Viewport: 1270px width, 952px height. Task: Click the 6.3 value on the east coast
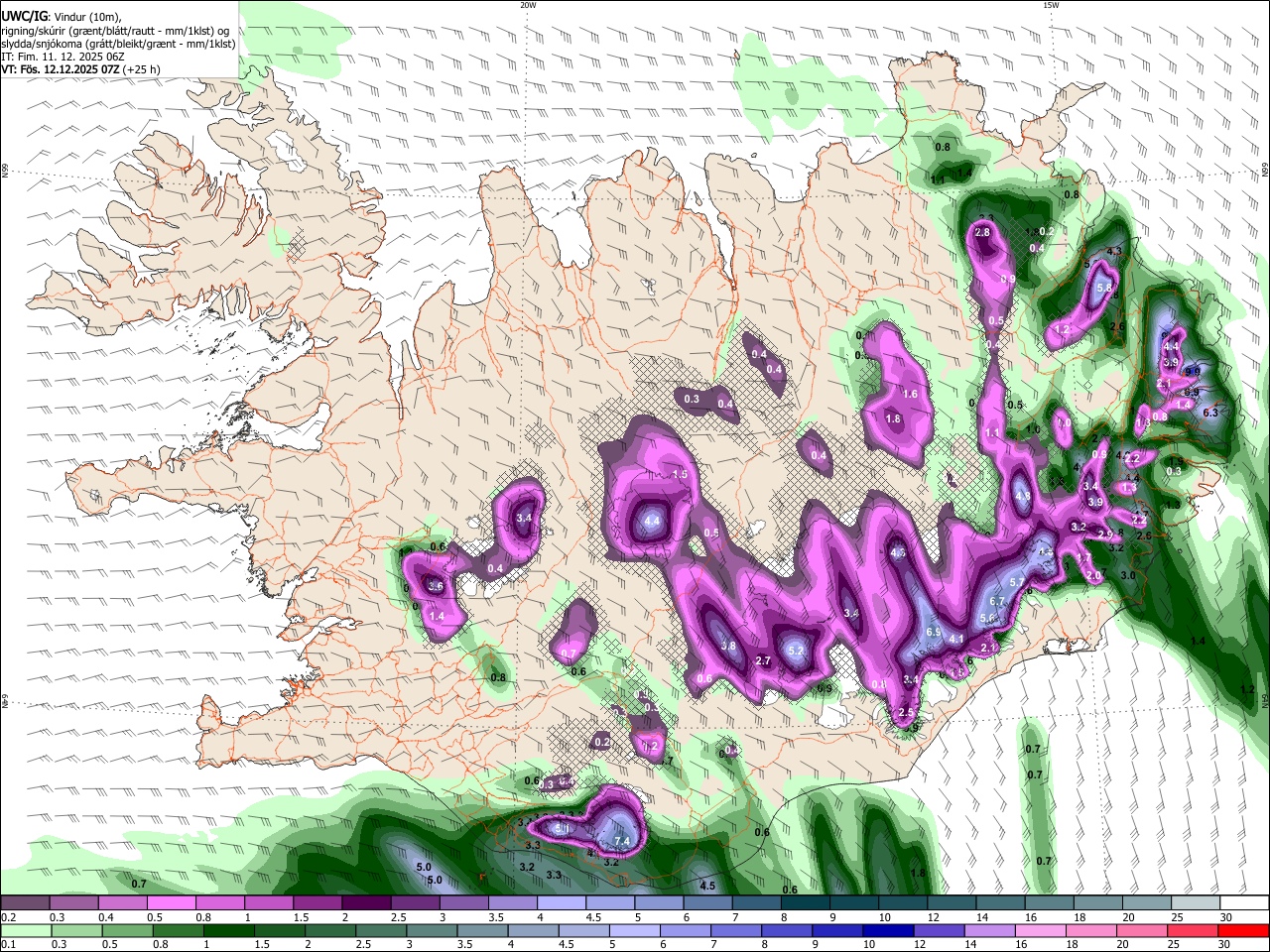(x=1209, y=413)
